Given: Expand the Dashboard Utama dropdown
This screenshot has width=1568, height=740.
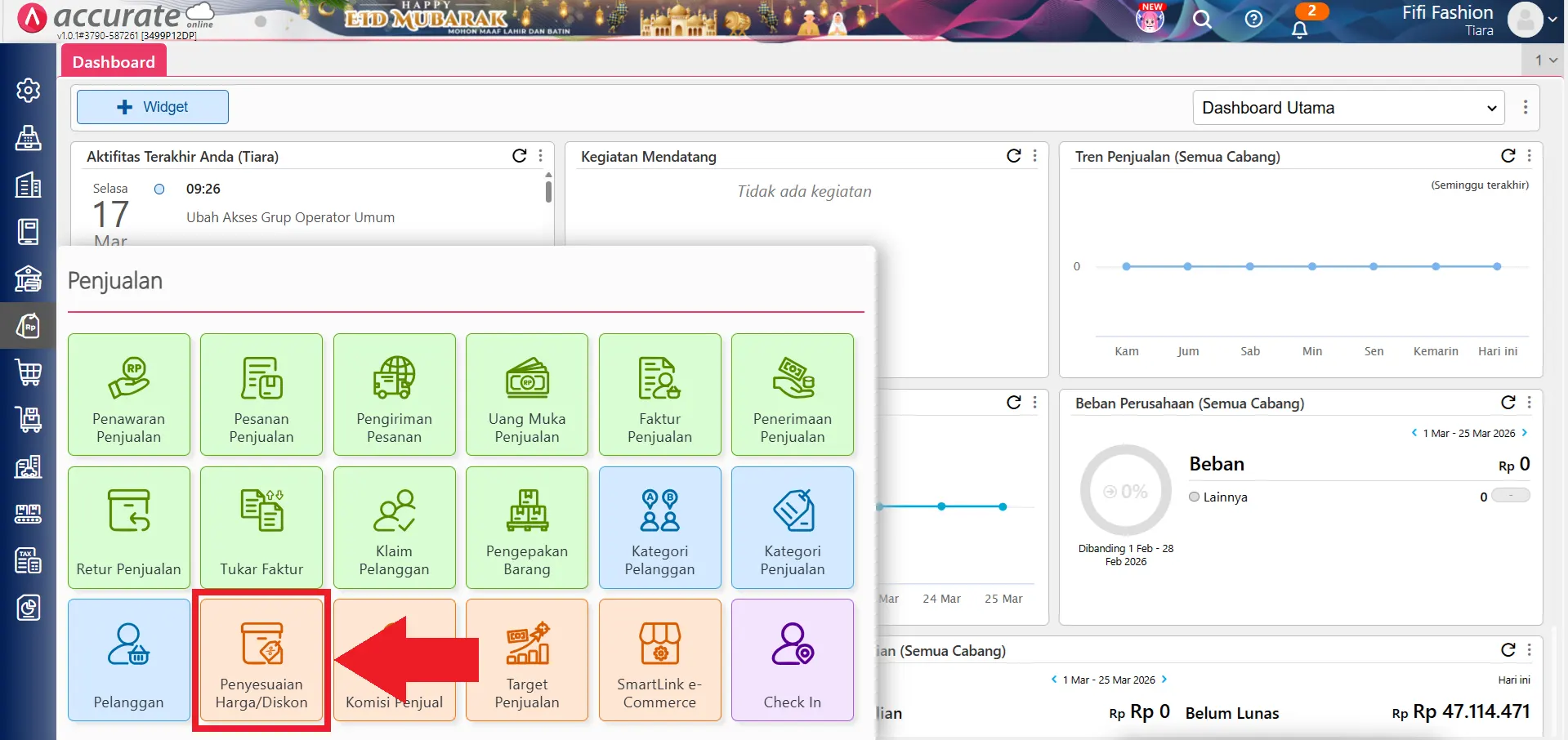Looking at the screenshot, I should tap(1348, 108).
